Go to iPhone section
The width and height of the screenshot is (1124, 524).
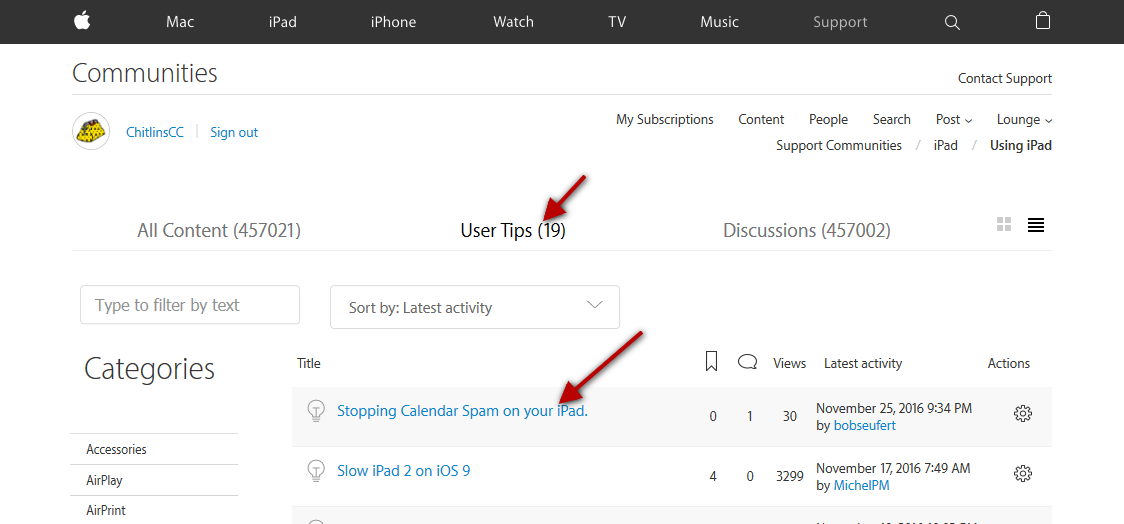pos(394,22)
